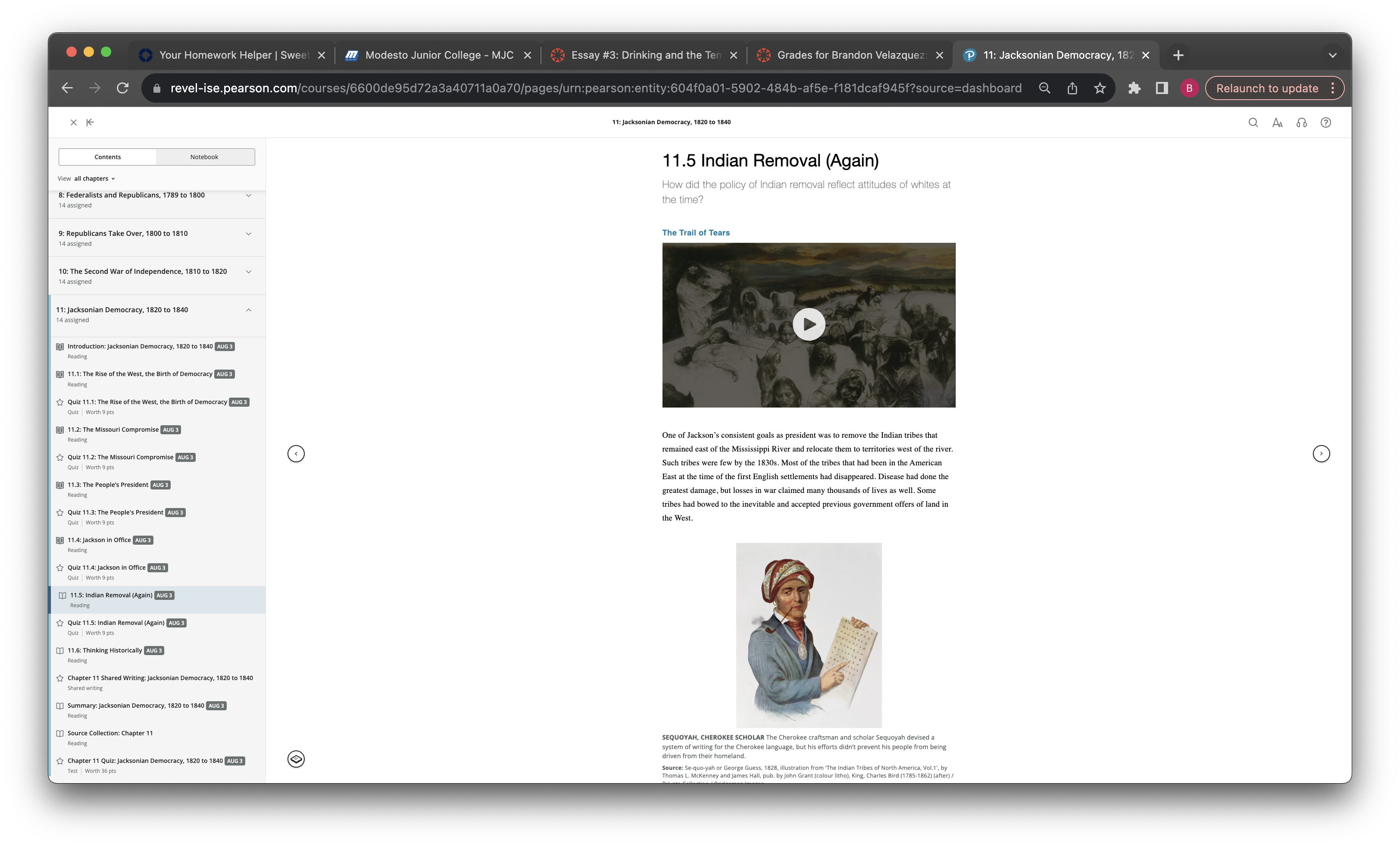The height and width of the screenshot is (847, 1400).
Task: Close the Essay #3 browser tab
Action: tap(734, 55)
